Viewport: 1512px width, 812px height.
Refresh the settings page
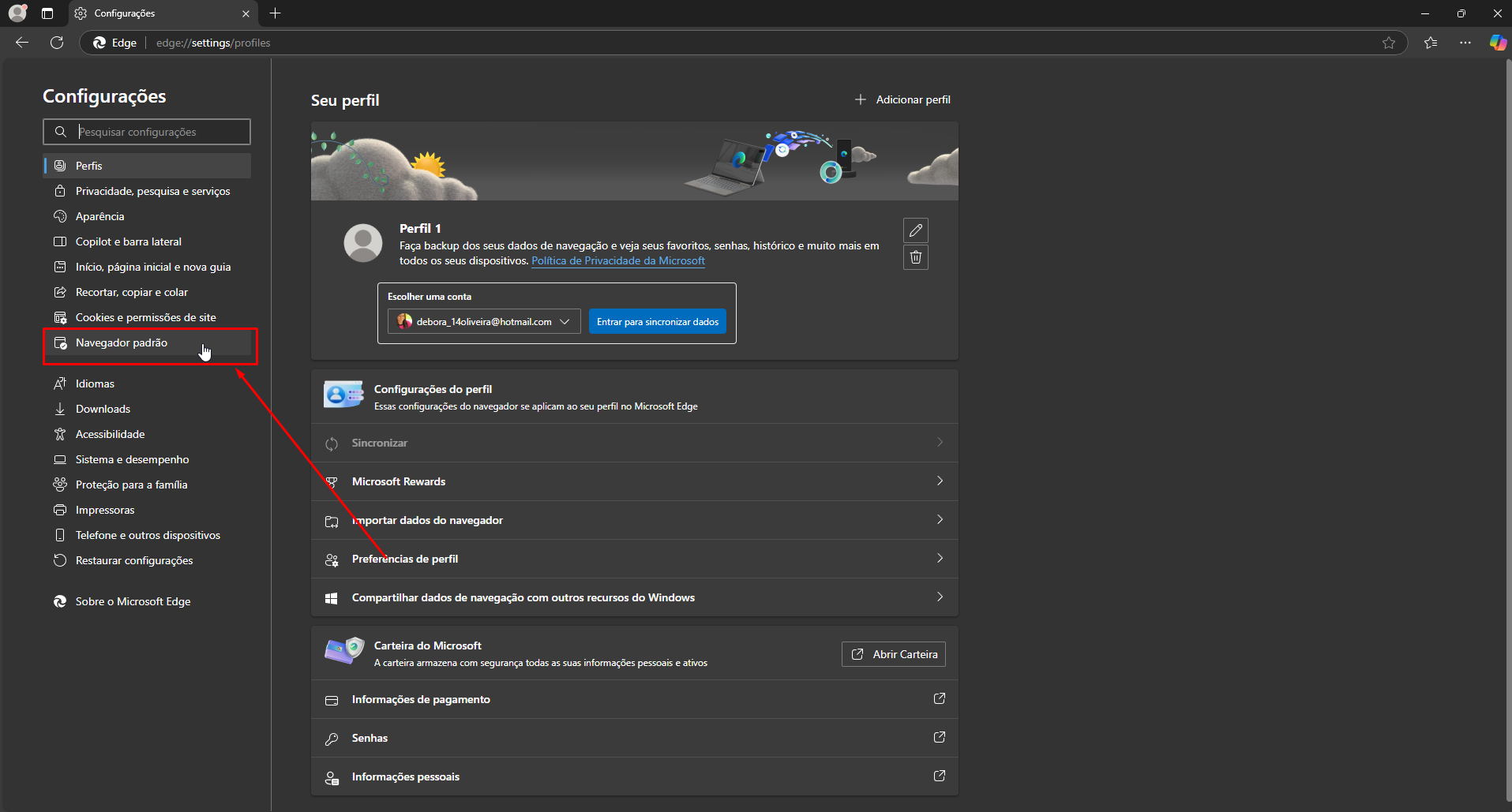coord(57,43)
